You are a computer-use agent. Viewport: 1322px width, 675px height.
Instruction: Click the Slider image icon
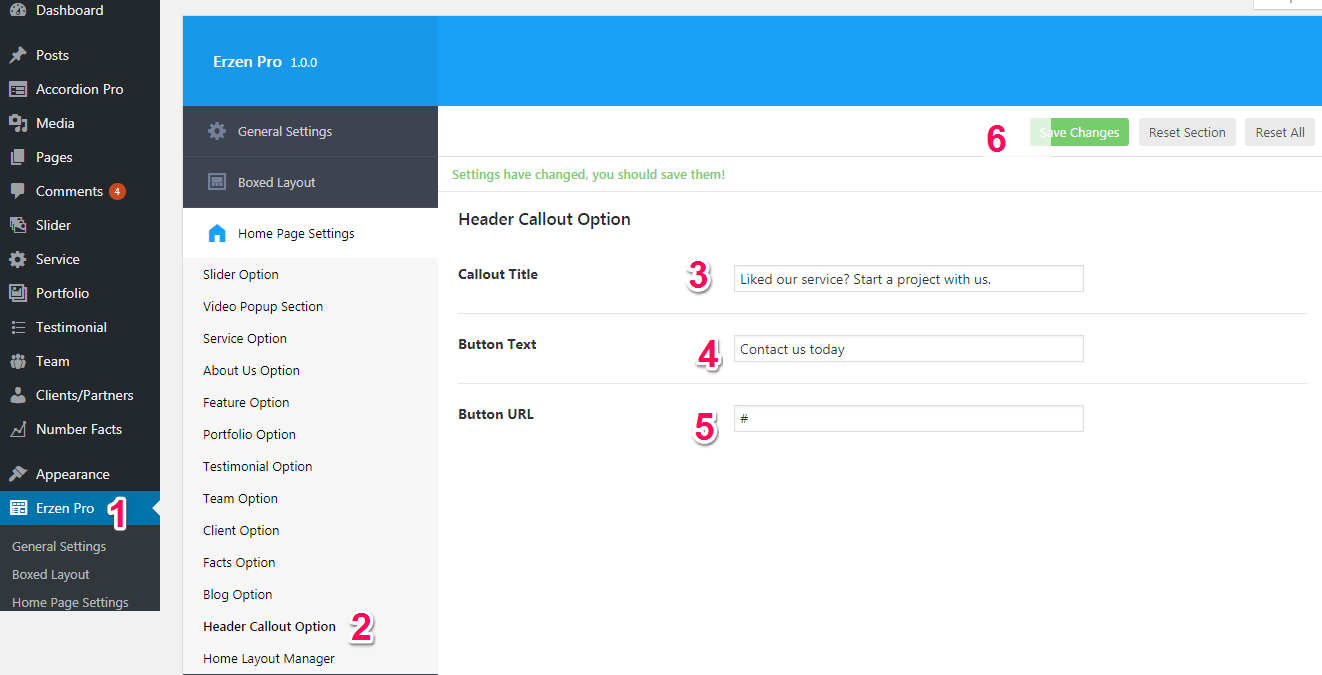point(18,225)
